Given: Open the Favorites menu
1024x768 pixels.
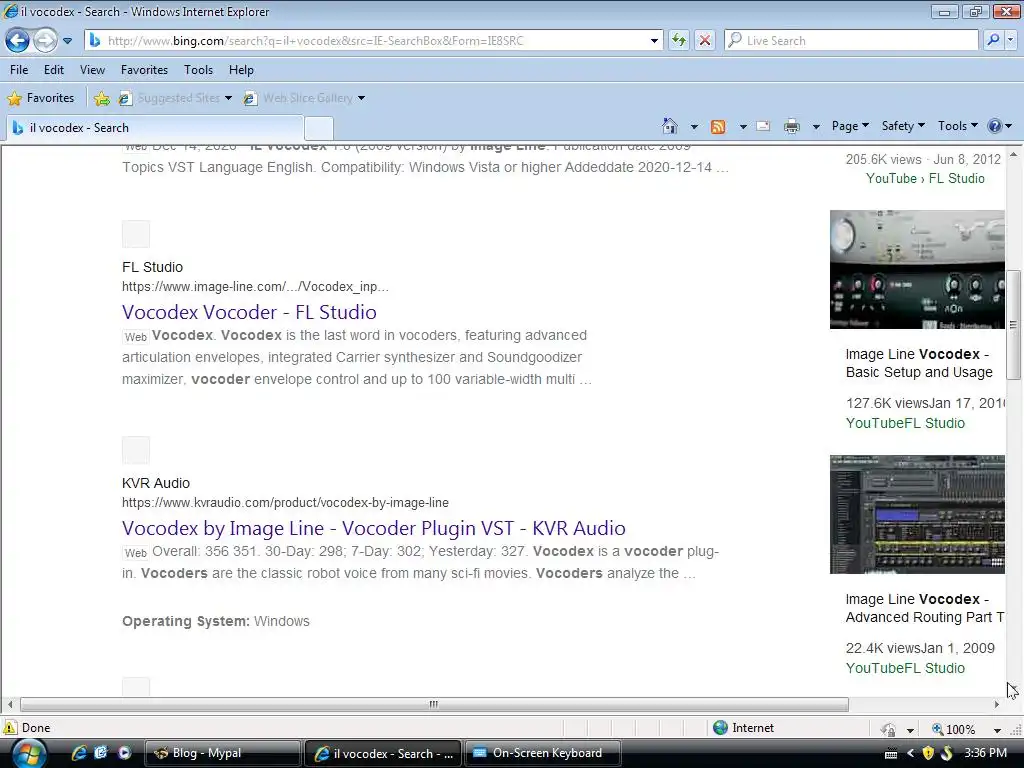Looking at the screenshot, I should pos(144,70).
